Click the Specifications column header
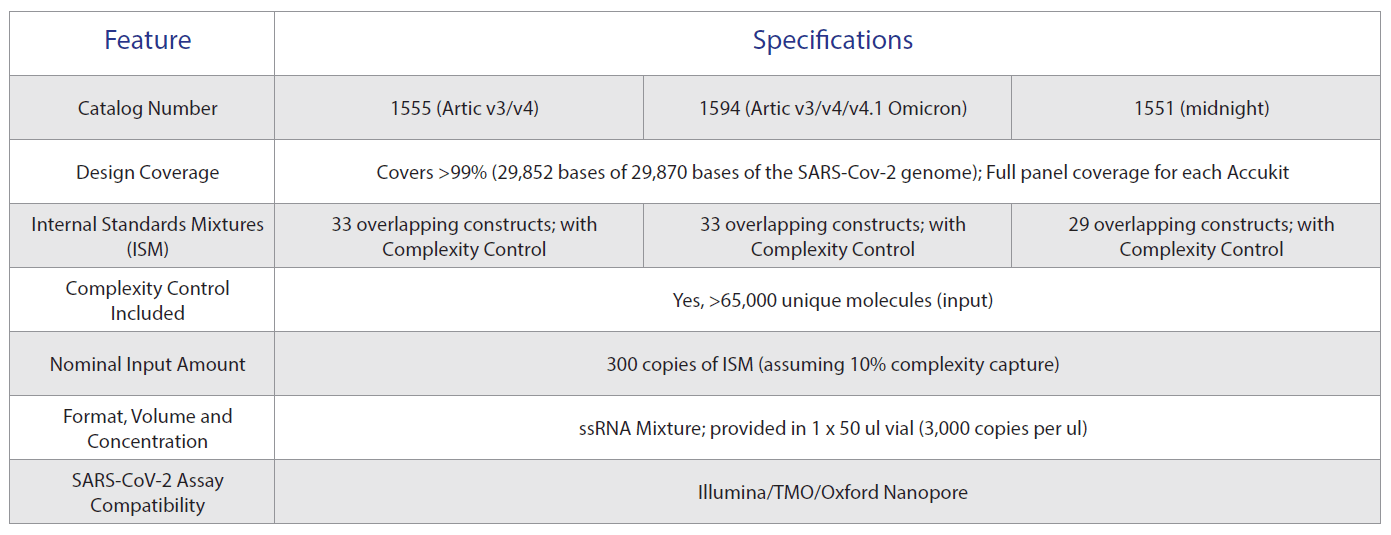 [832, 40]
